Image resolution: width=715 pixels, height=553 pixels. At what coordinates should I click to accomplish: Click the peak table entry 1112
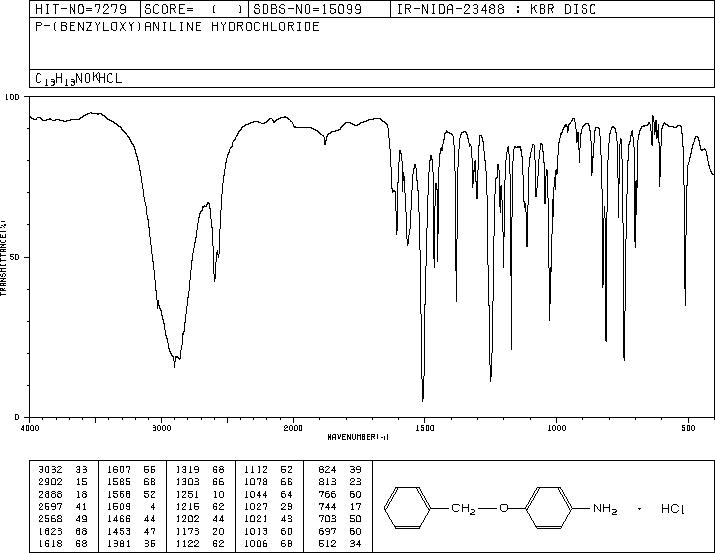pos(256,470)
